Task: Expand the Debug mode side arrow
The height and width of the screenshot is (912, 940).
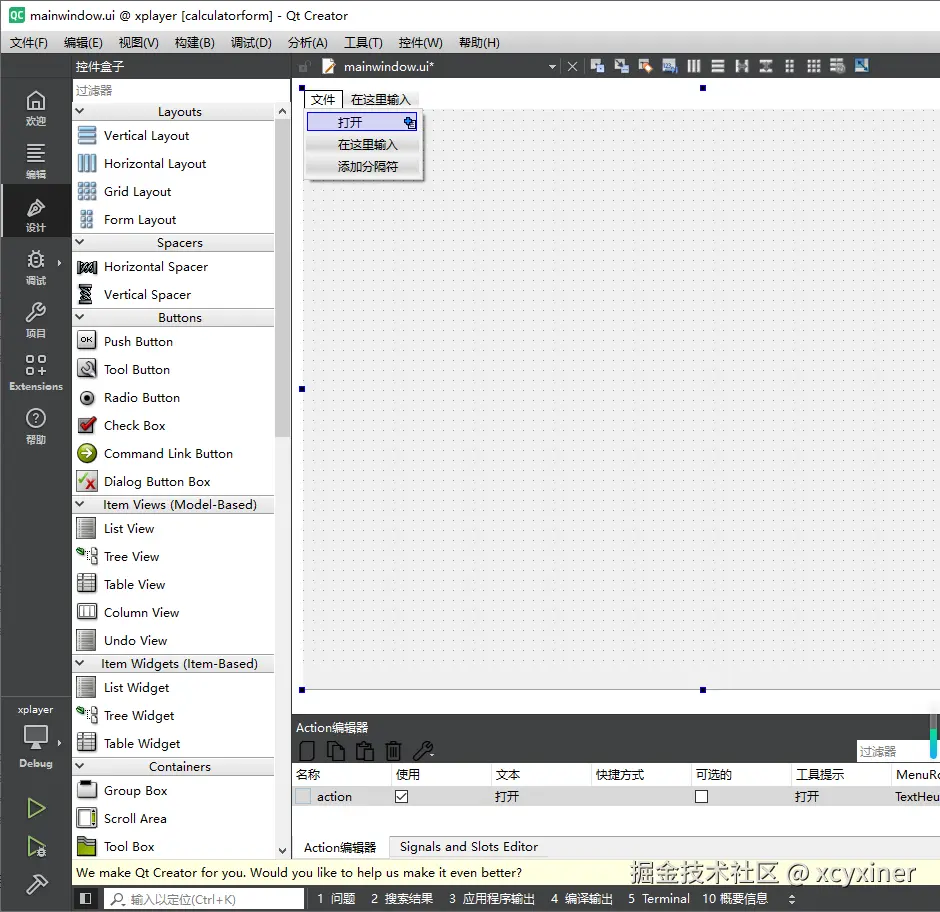Action: [59, 263]
